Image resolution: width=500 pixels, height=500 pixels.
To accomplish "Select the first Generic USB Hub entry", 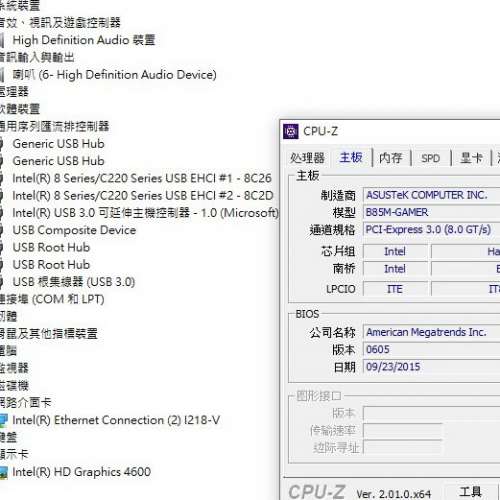I will click(58, 144).
